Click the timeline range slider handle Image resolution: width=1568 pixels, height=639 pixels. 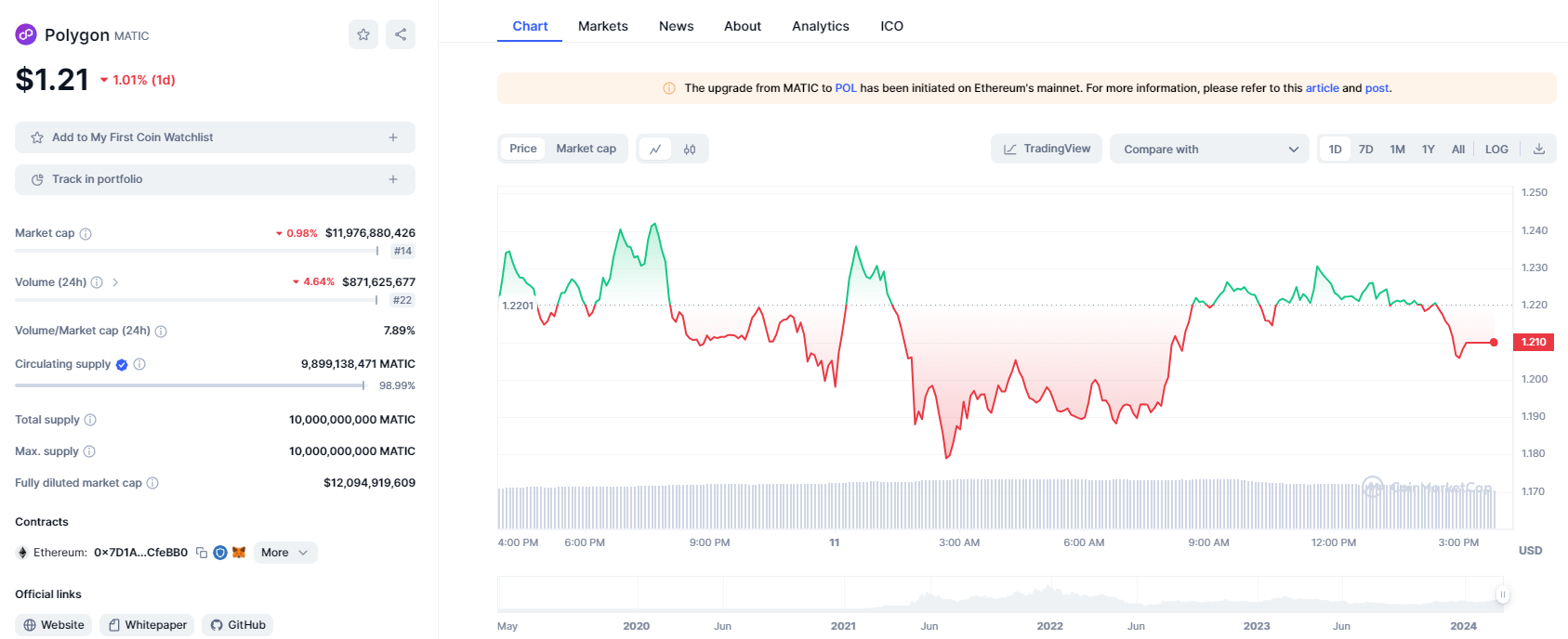pyautogui.click(x=1502, y=594)
